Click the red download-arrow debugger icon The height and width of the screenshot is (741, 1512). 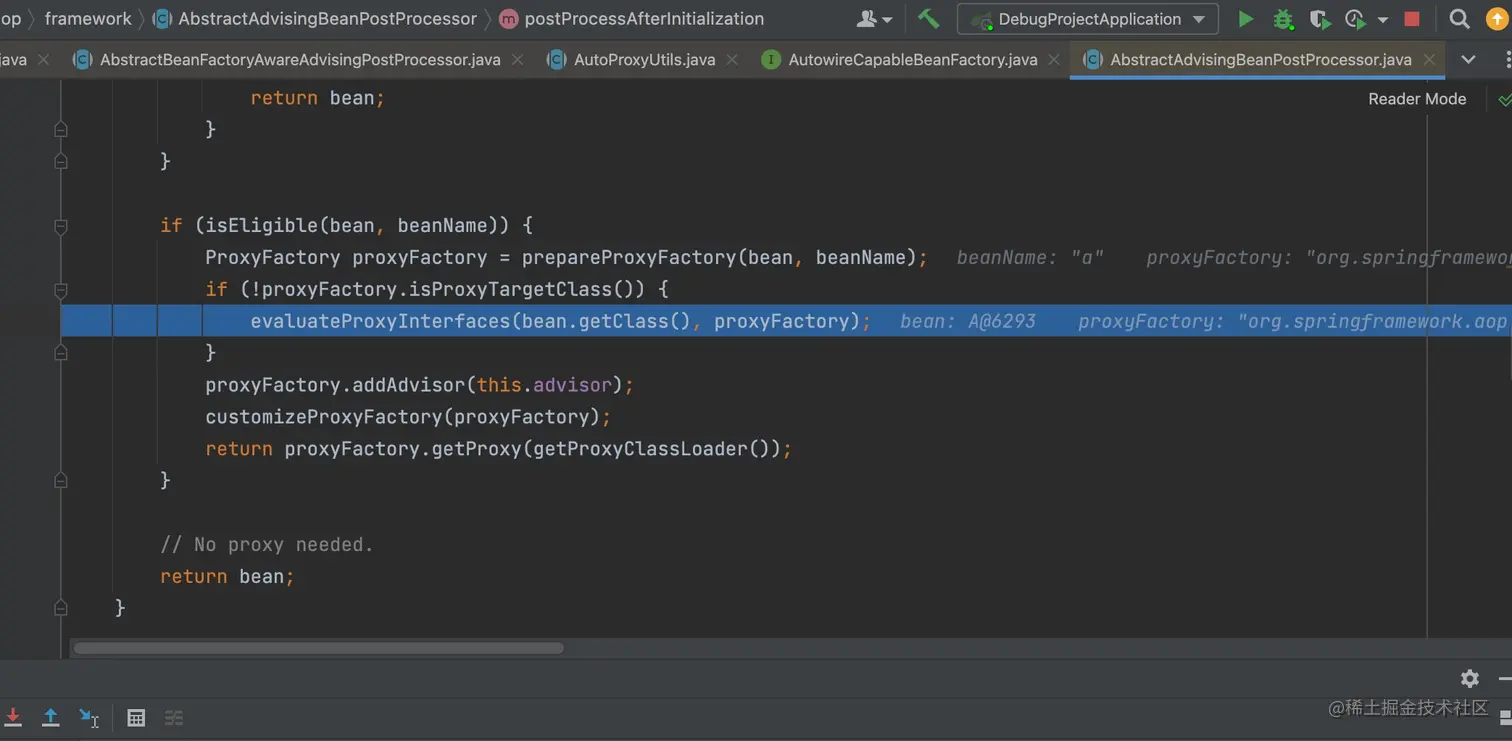[x=13, y=717]
